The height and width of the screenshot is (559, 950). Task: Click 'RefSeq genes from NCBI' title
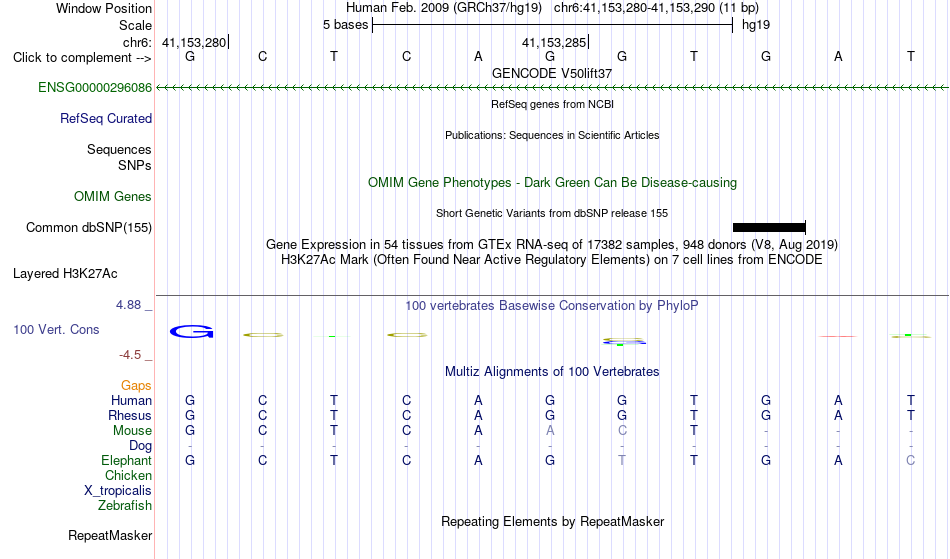point(553,104)
